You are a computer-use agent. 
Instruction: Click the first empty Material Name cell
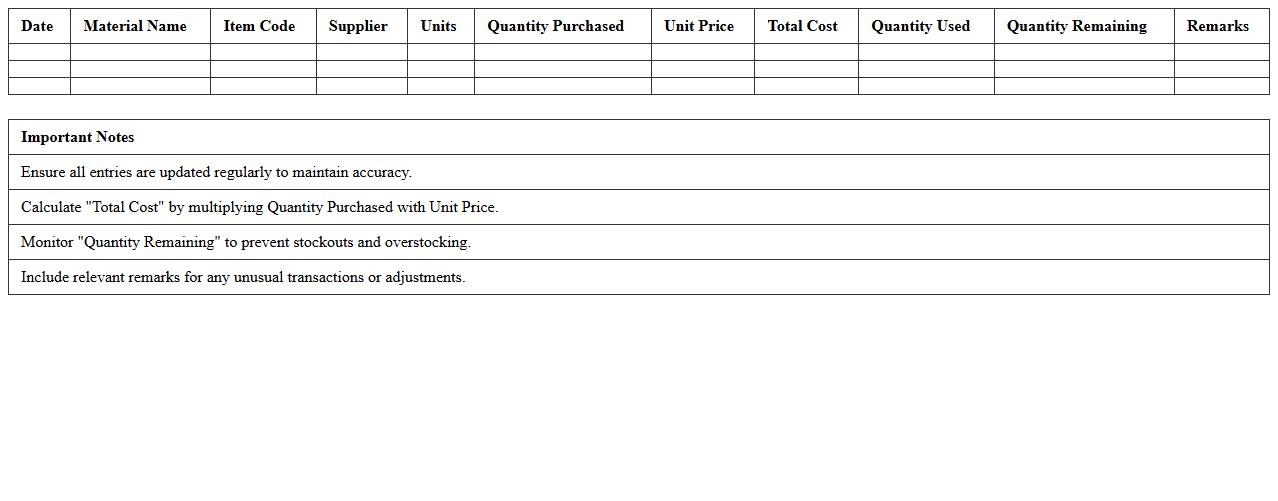pyautogui.click(x=140, y=52)
